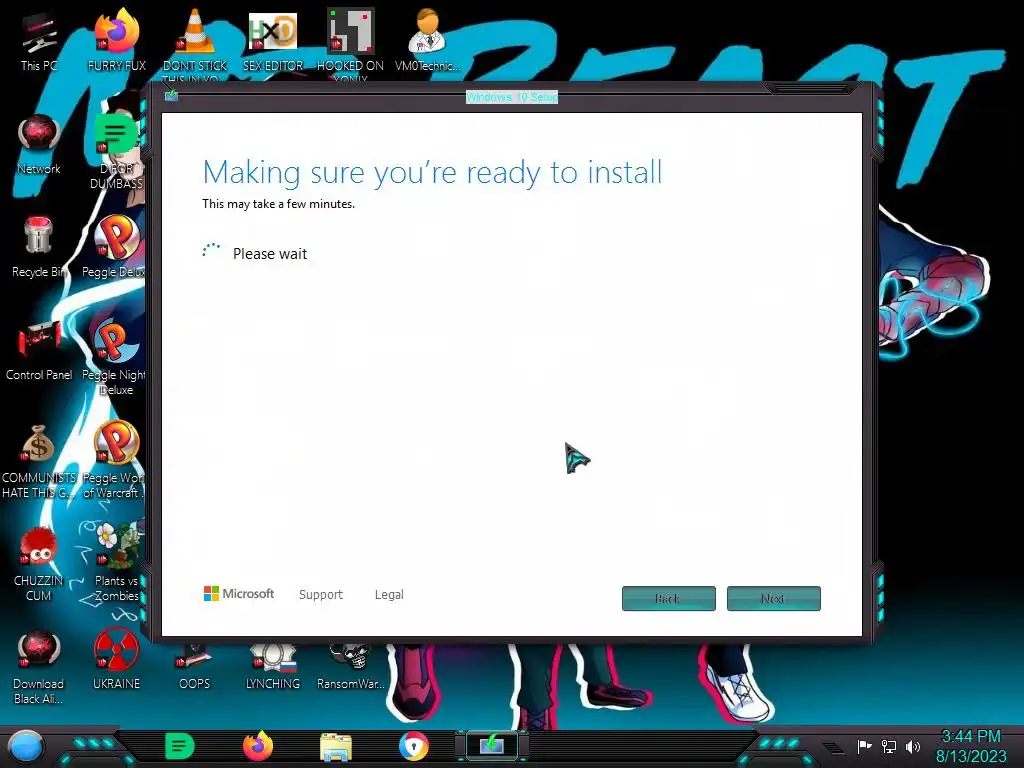Click the 'Please wait' status text
The image size is (1024, 768).
(270, 253)
